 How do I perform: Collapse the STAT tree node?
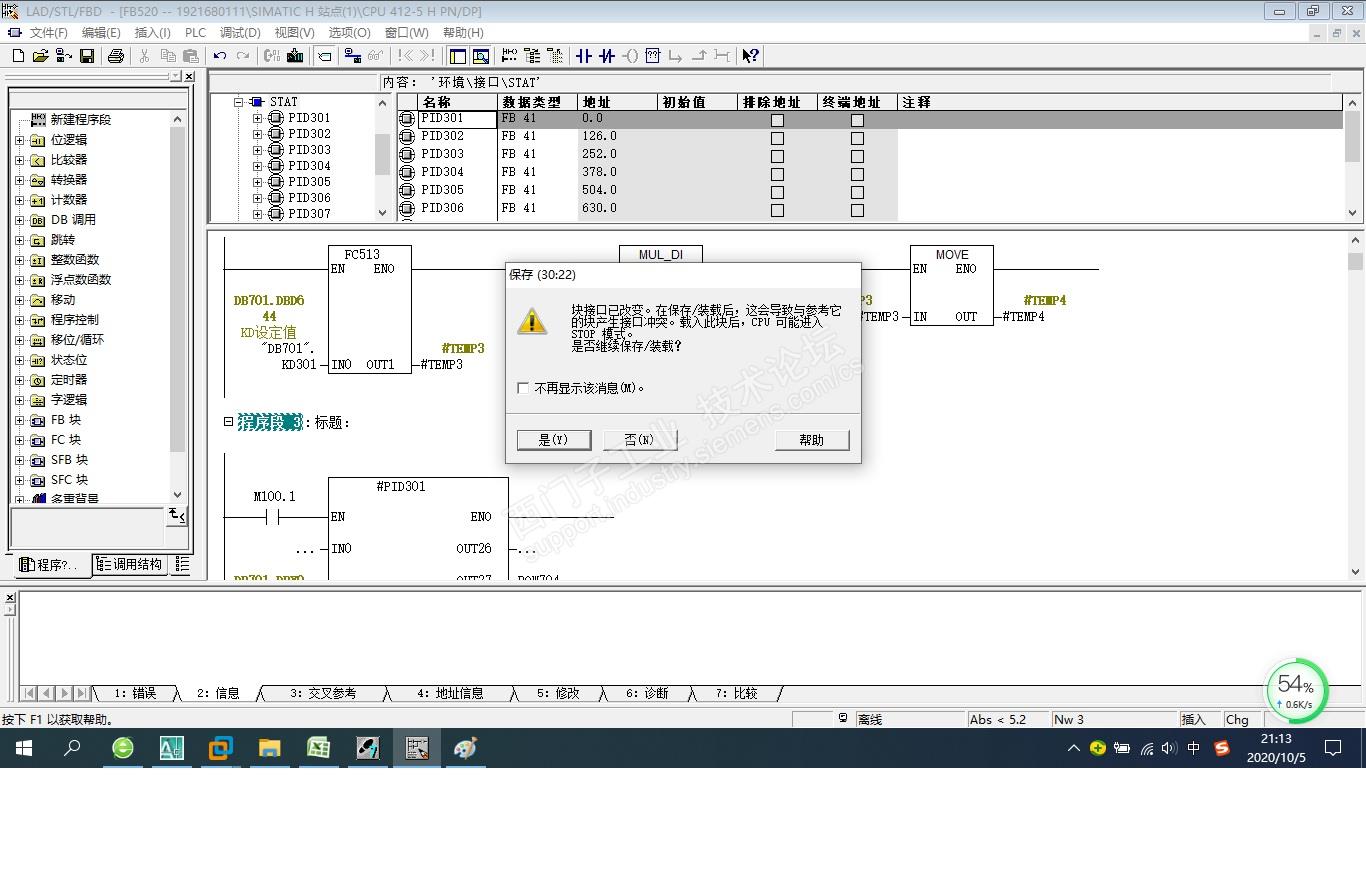tap(239, 102)
